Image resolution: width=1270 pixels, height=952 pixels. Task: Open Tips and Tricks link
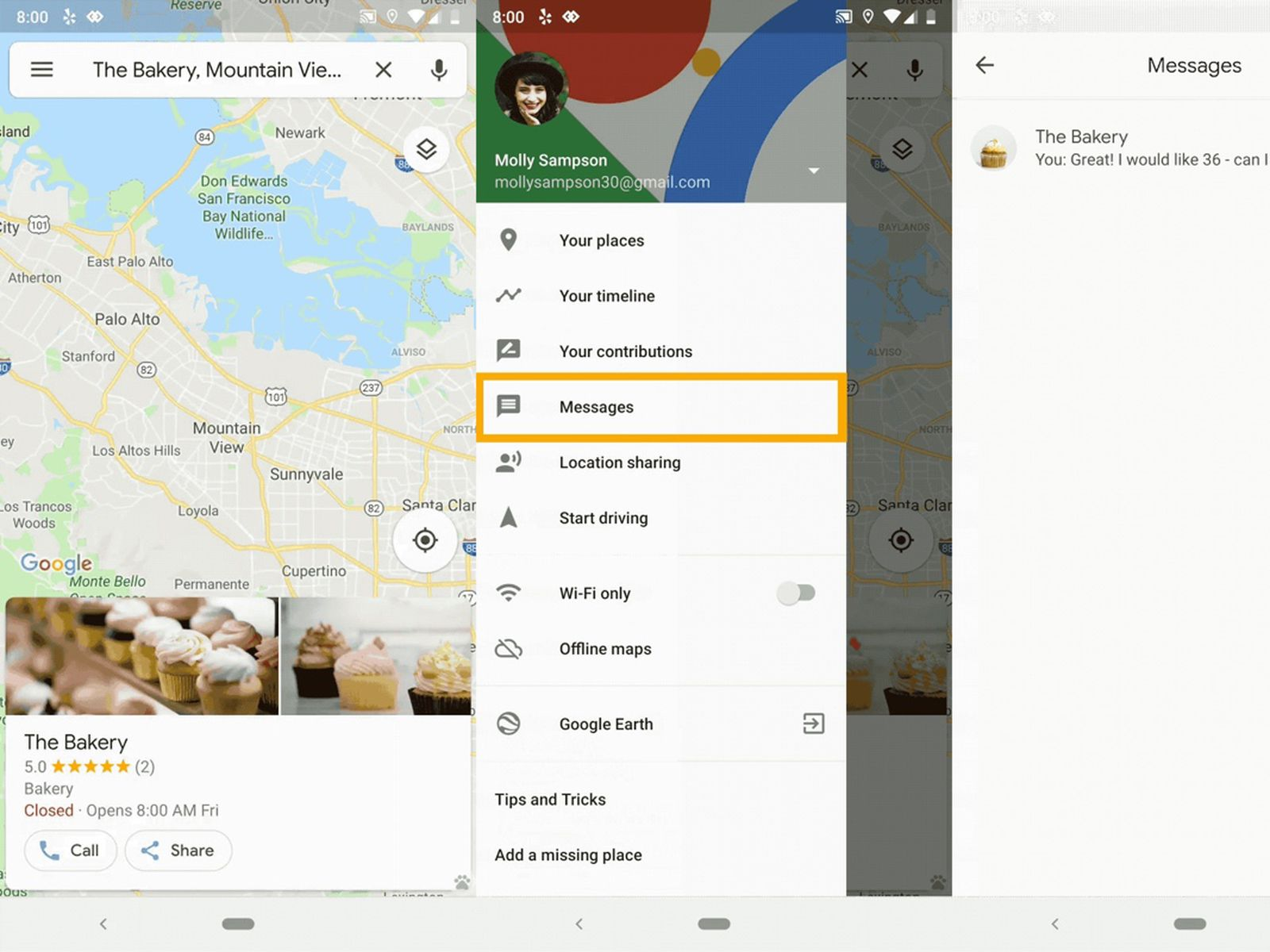[x=550, y=800]
